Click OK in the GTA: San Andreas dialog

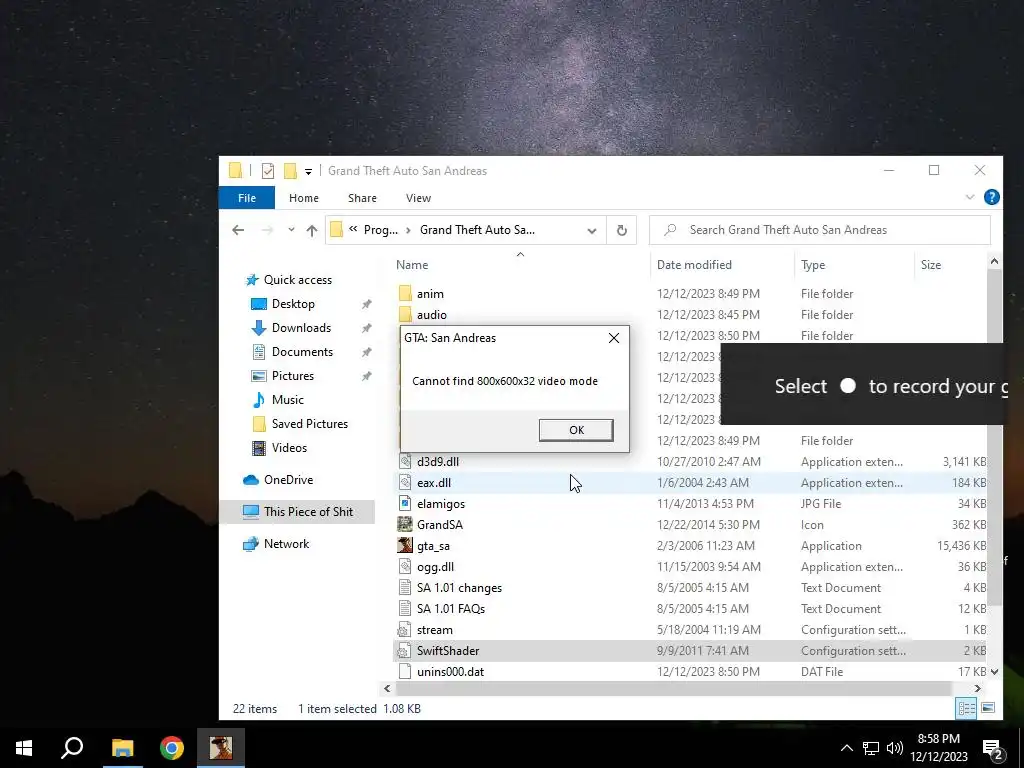click(576, 430)
